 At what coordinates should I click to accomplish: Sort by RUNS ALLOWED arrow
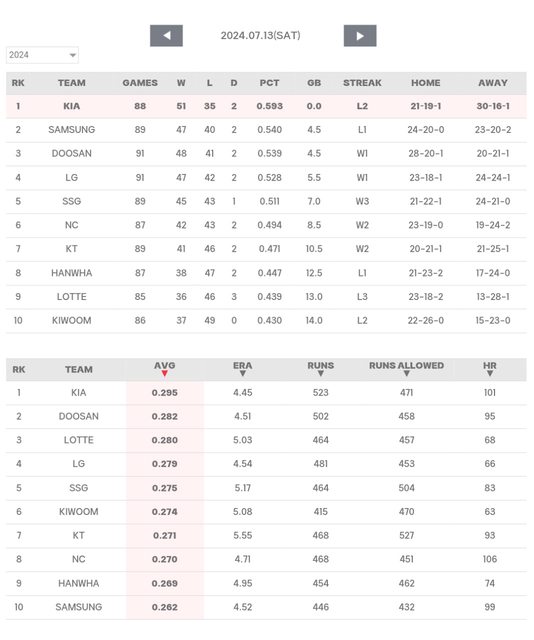click(406, 373)
